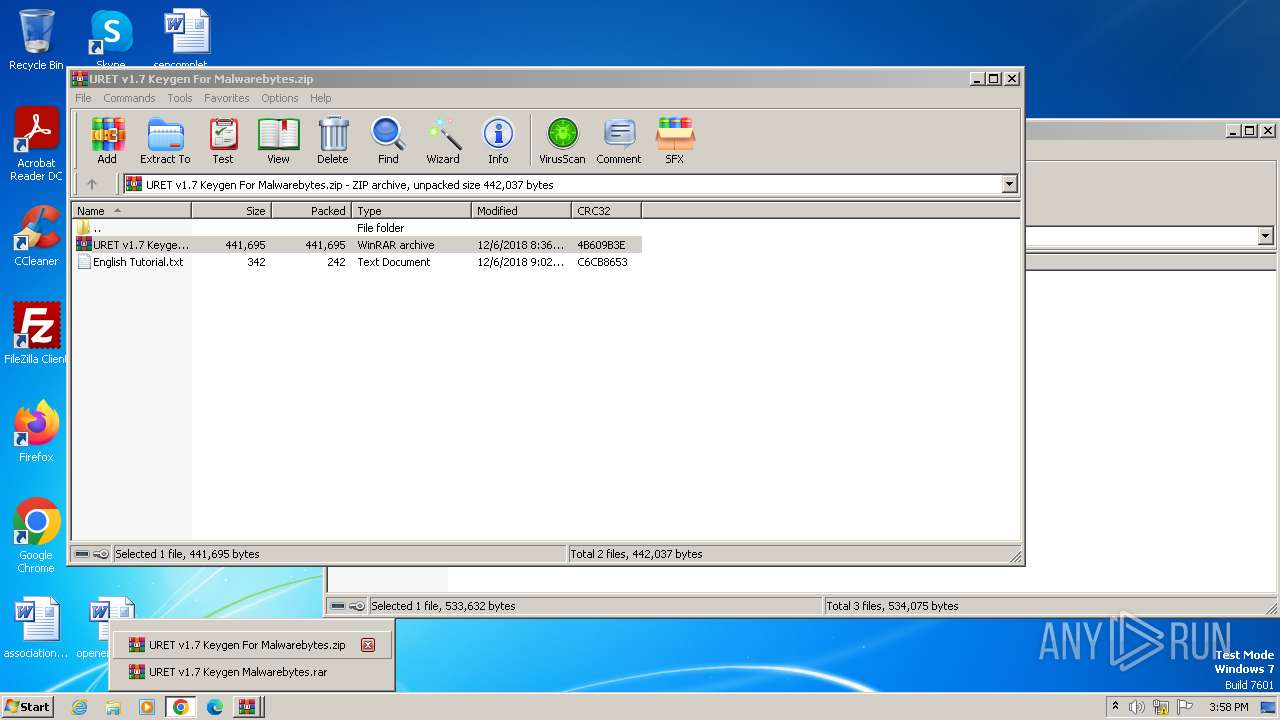The image size is (1280, 720).
Task: Click 'Total 2 files, 442,037 bytes' status text
Action: tap(636, 554)
